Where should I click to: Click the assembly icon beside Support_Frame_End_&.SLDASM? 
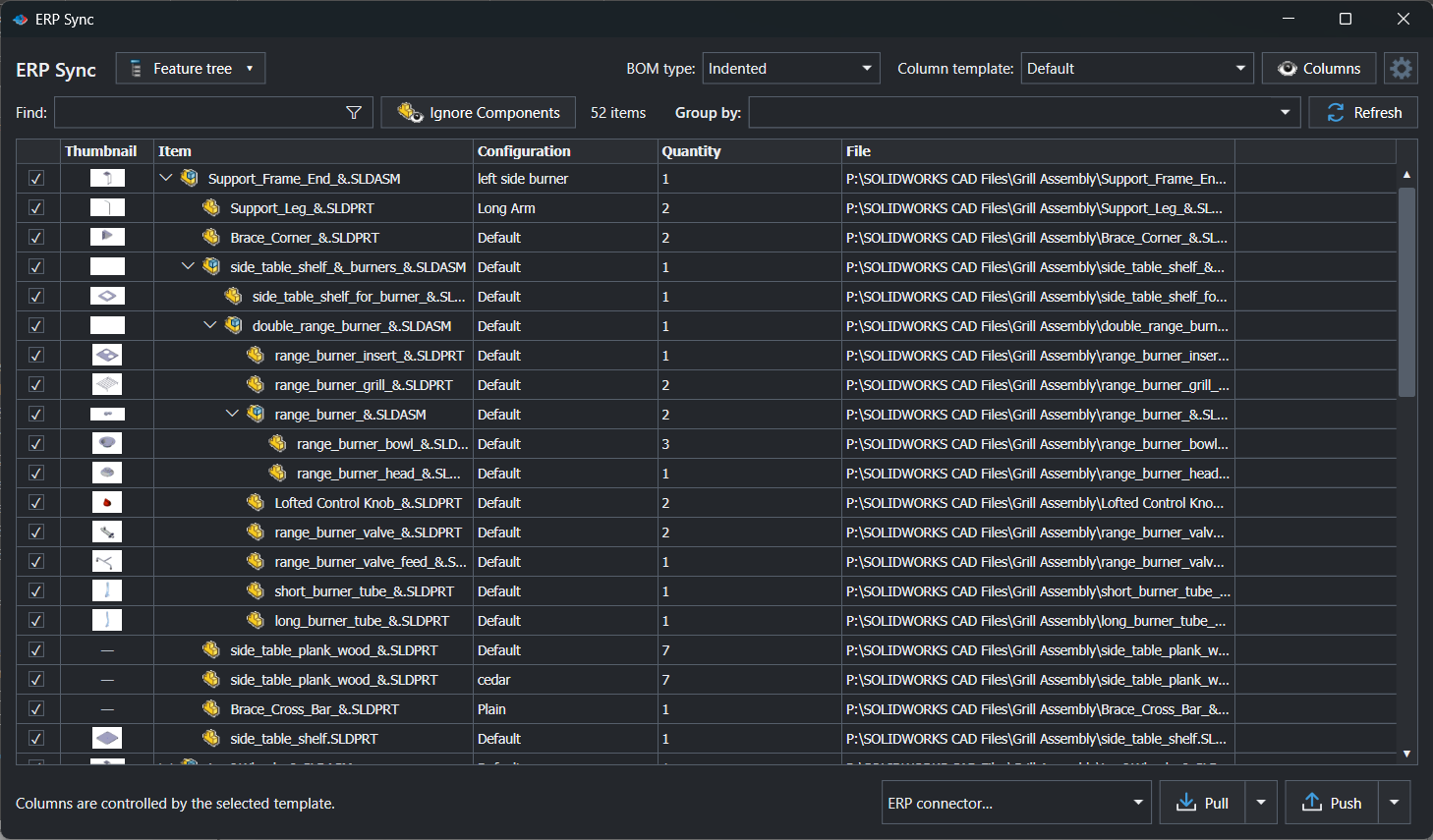(190, 178)
